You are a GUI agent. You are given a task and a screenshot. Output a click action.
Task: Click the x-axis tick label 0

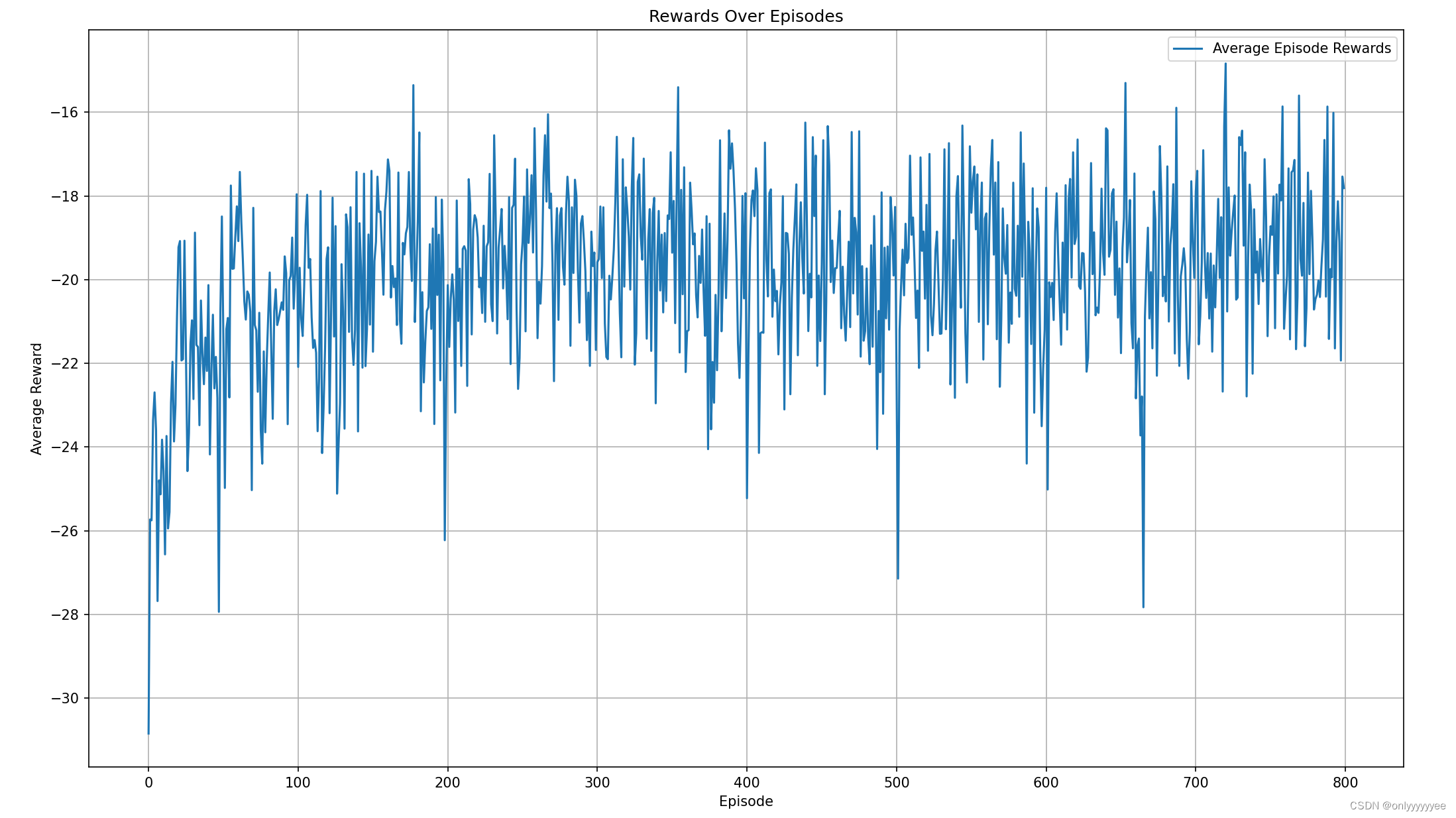pyautogui.click(x=148, y=782)
